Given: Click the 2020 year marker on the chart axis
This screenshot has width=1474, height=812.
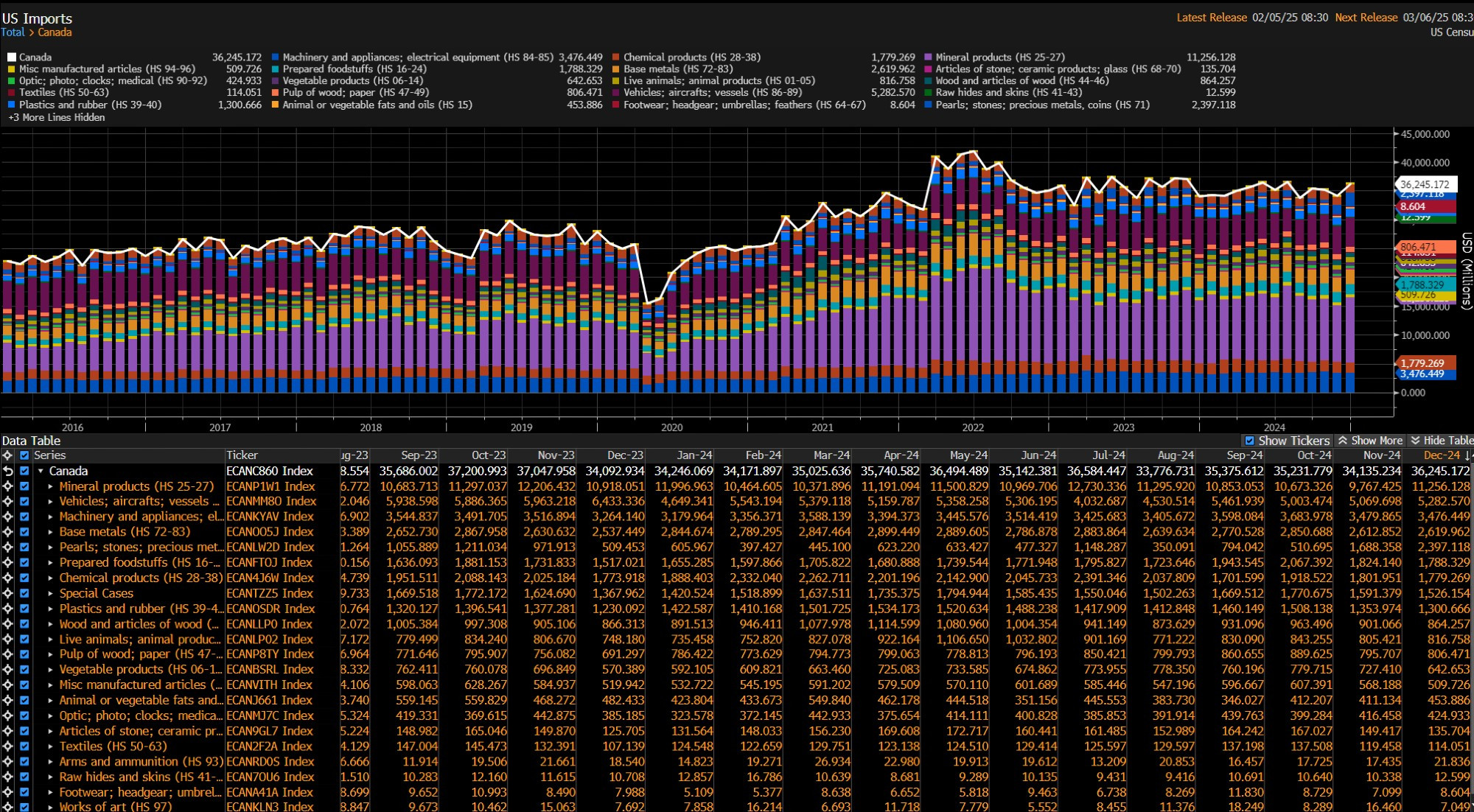Looking at the screenshot, I should [x=672, y=427].
